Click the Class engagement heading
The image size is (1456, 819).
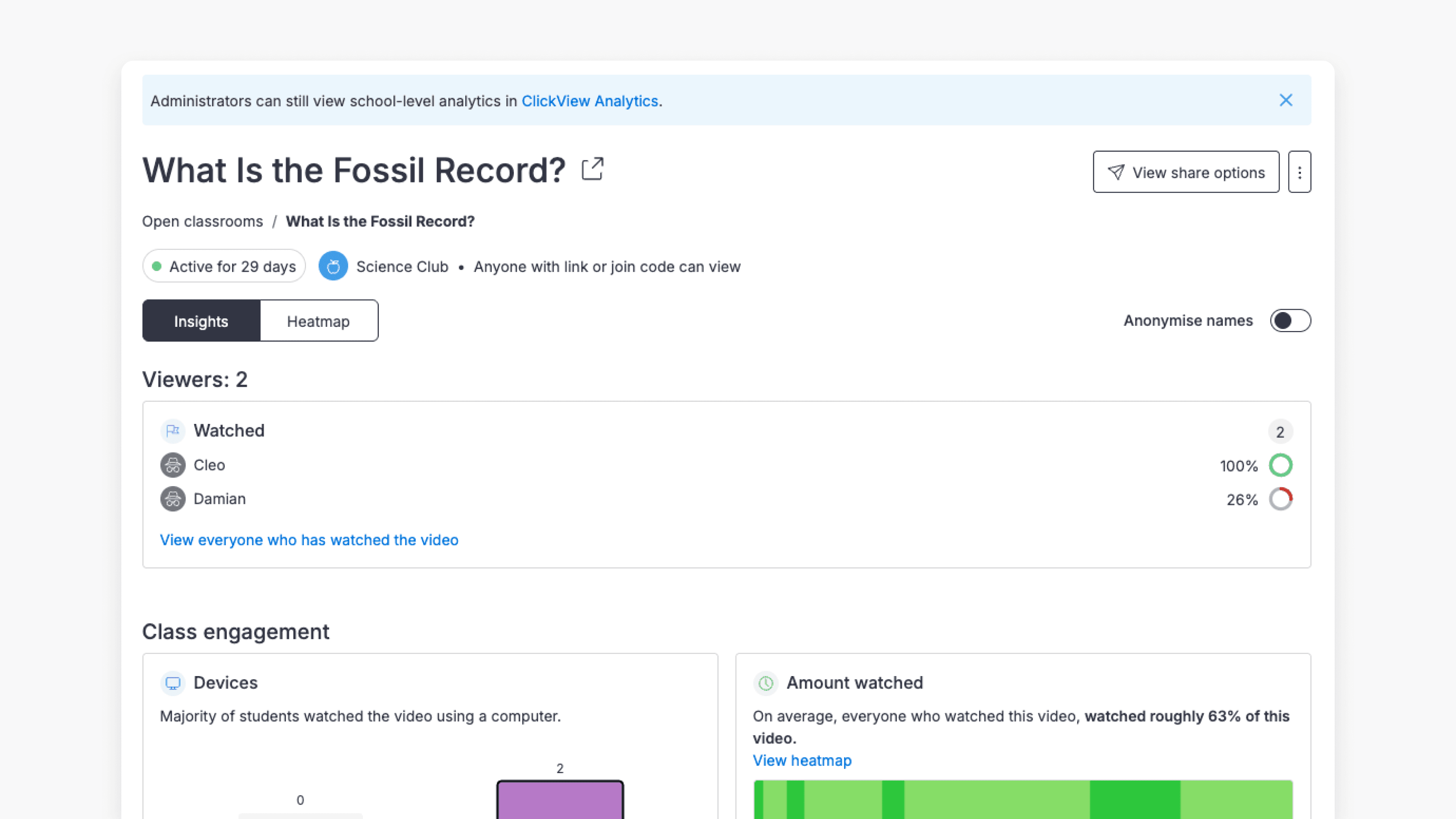(236, 632)
